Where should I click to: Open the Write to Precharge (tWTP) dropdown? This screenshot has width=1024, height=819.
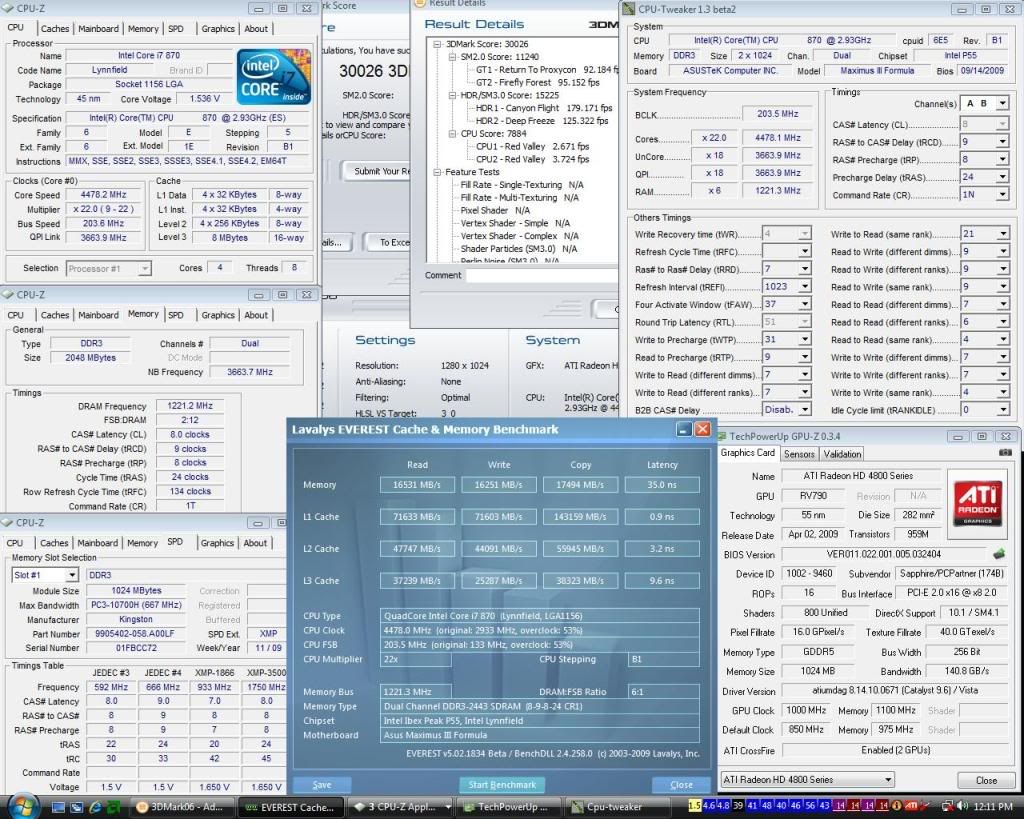(805, 340)
